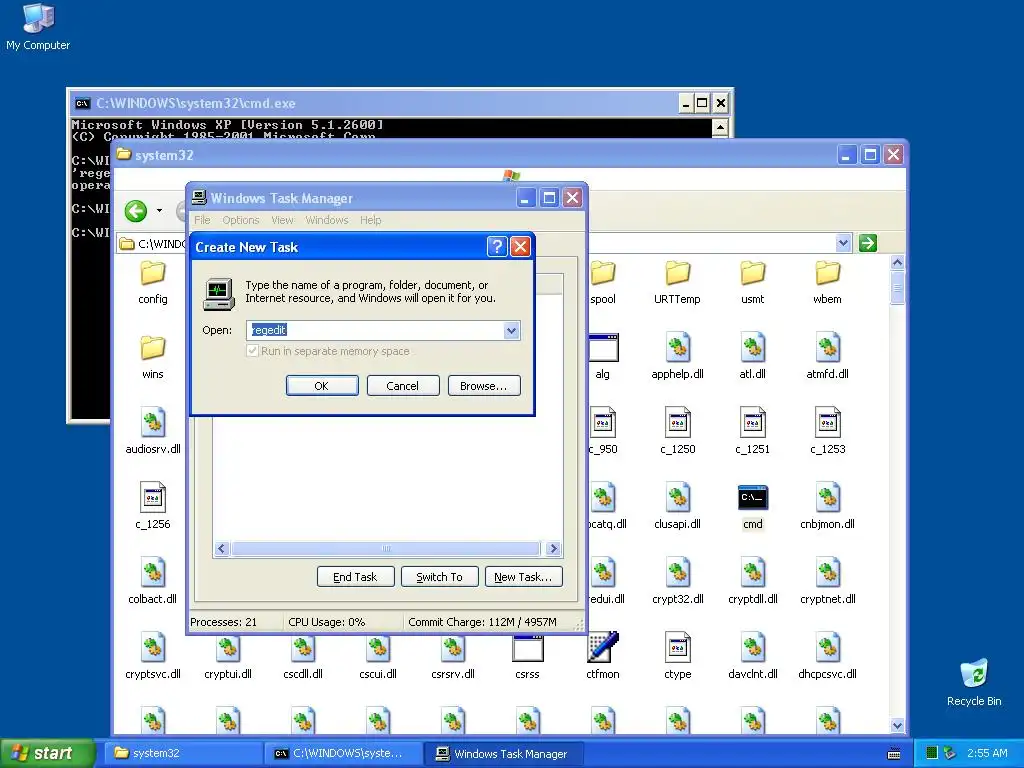Open the config folder icon
The width and height of the screenshot is (1024, 768).
click(x=153, y=274)
